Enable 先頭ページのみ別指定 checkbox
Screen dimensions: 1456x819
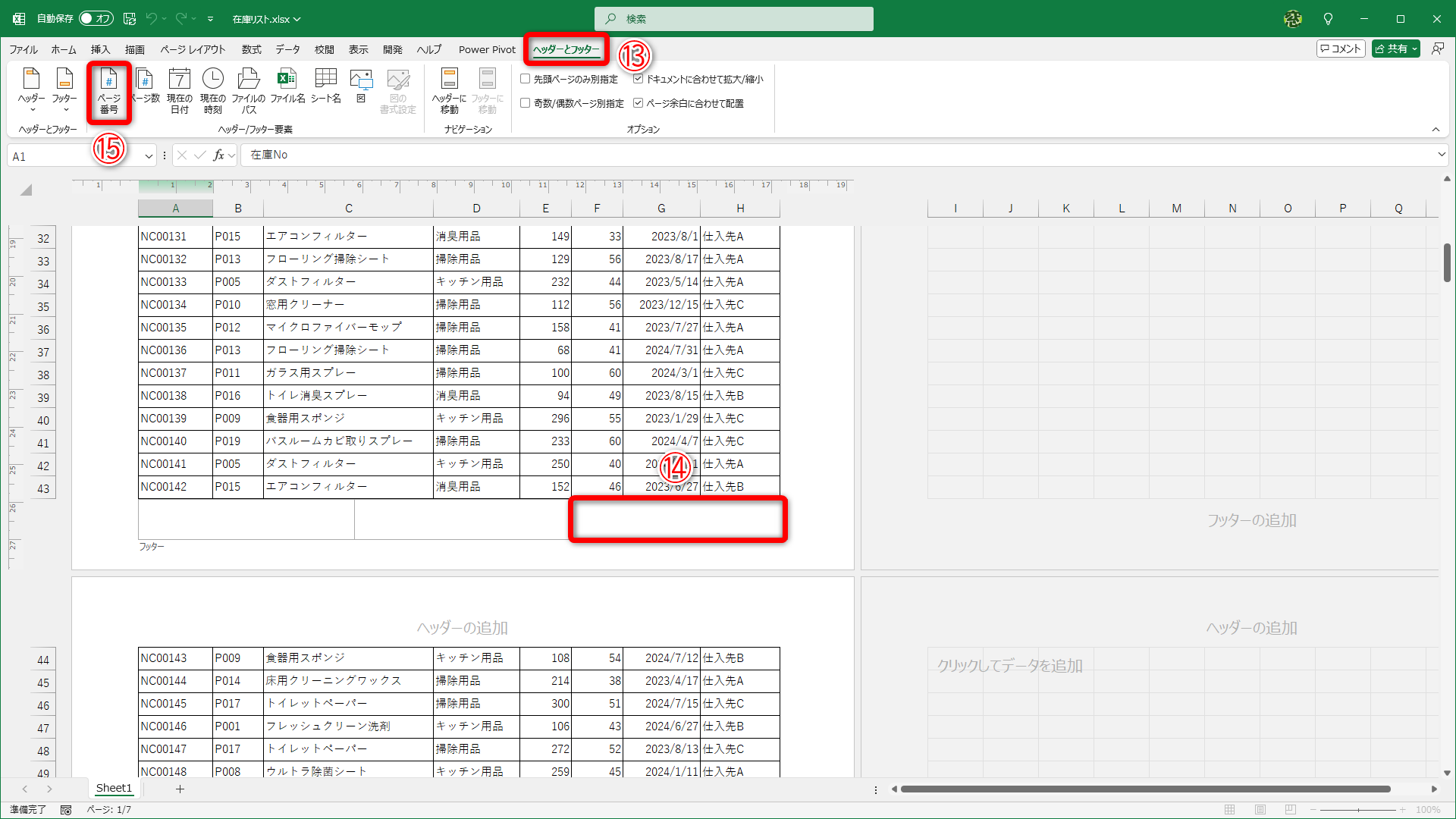click(525, 78)
